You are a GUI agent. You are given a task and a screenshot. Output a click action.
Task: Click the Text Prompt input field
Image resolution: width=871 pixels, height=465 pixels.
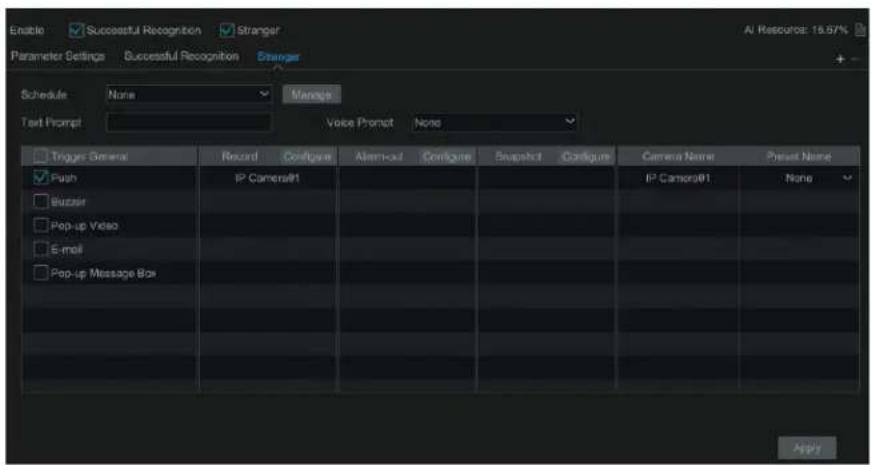pyautogui.click(x=189, y=123)
